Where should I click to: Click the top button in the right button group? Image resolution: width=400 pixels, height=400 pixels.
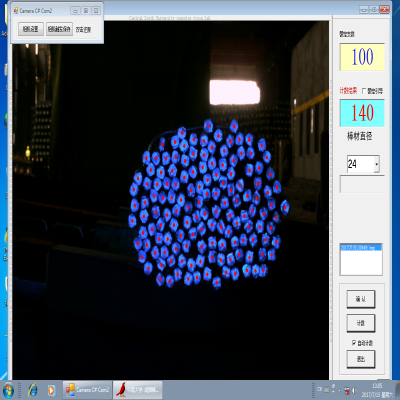361,299
